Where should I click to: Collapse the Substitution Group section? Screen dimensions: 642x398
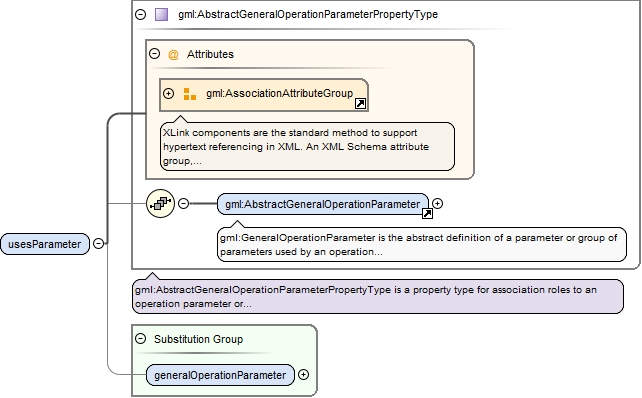[x=140, y=339]
